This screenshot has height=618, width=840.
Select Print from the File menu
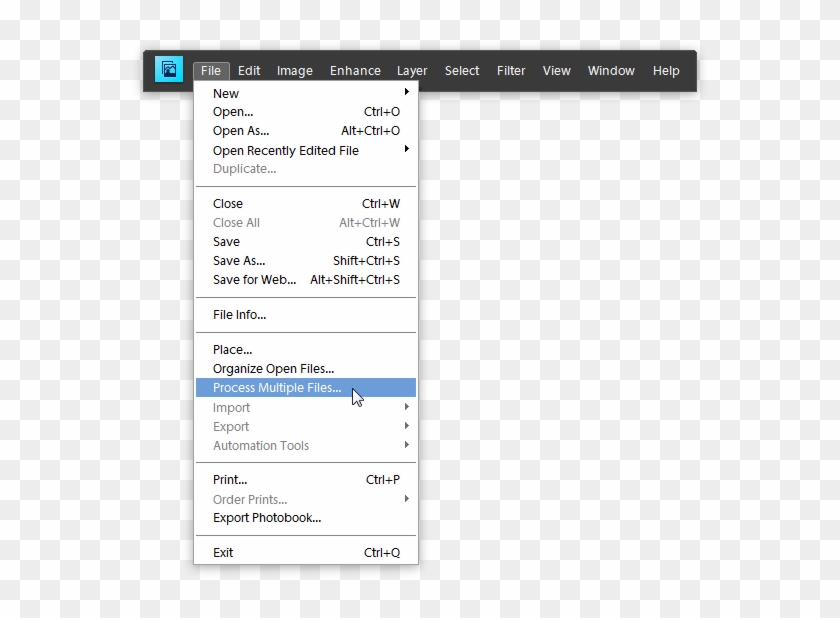[x=229, y=480]
